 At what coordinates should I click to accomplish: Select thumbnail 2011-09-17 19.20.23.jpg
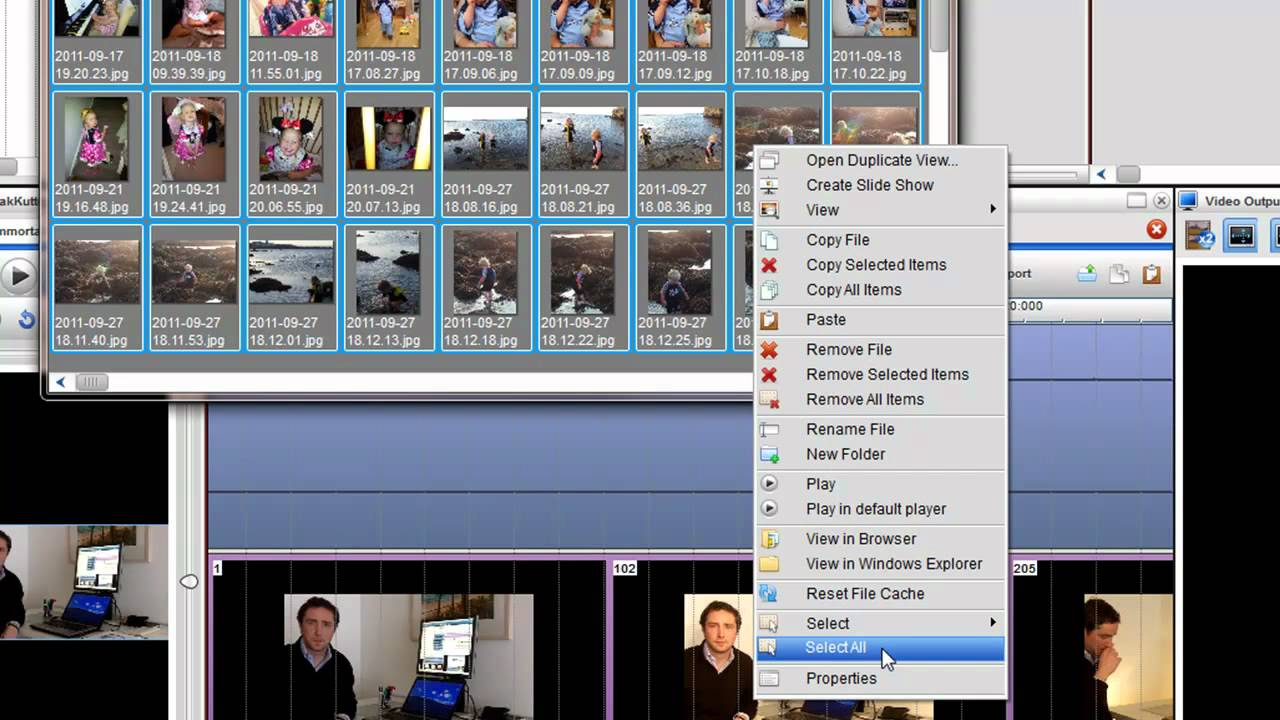[x=97, y=40]
